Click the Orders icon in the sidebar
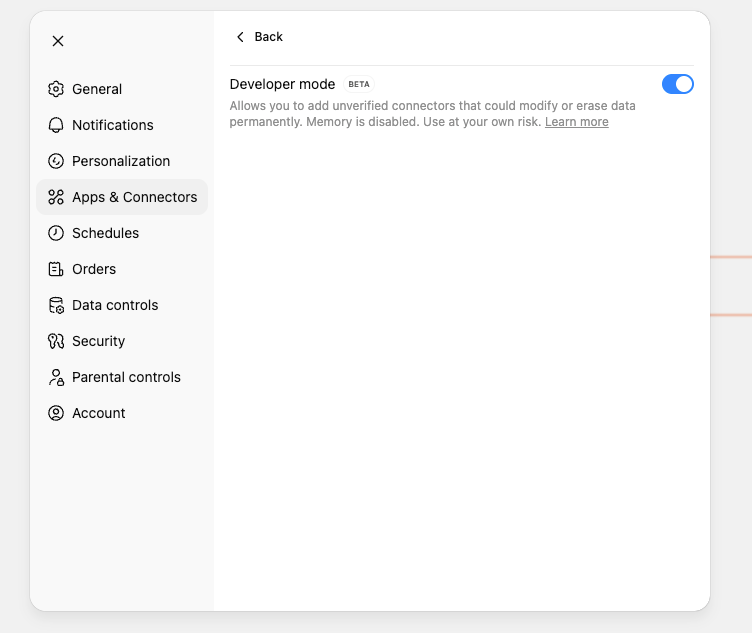 (56, 269)
